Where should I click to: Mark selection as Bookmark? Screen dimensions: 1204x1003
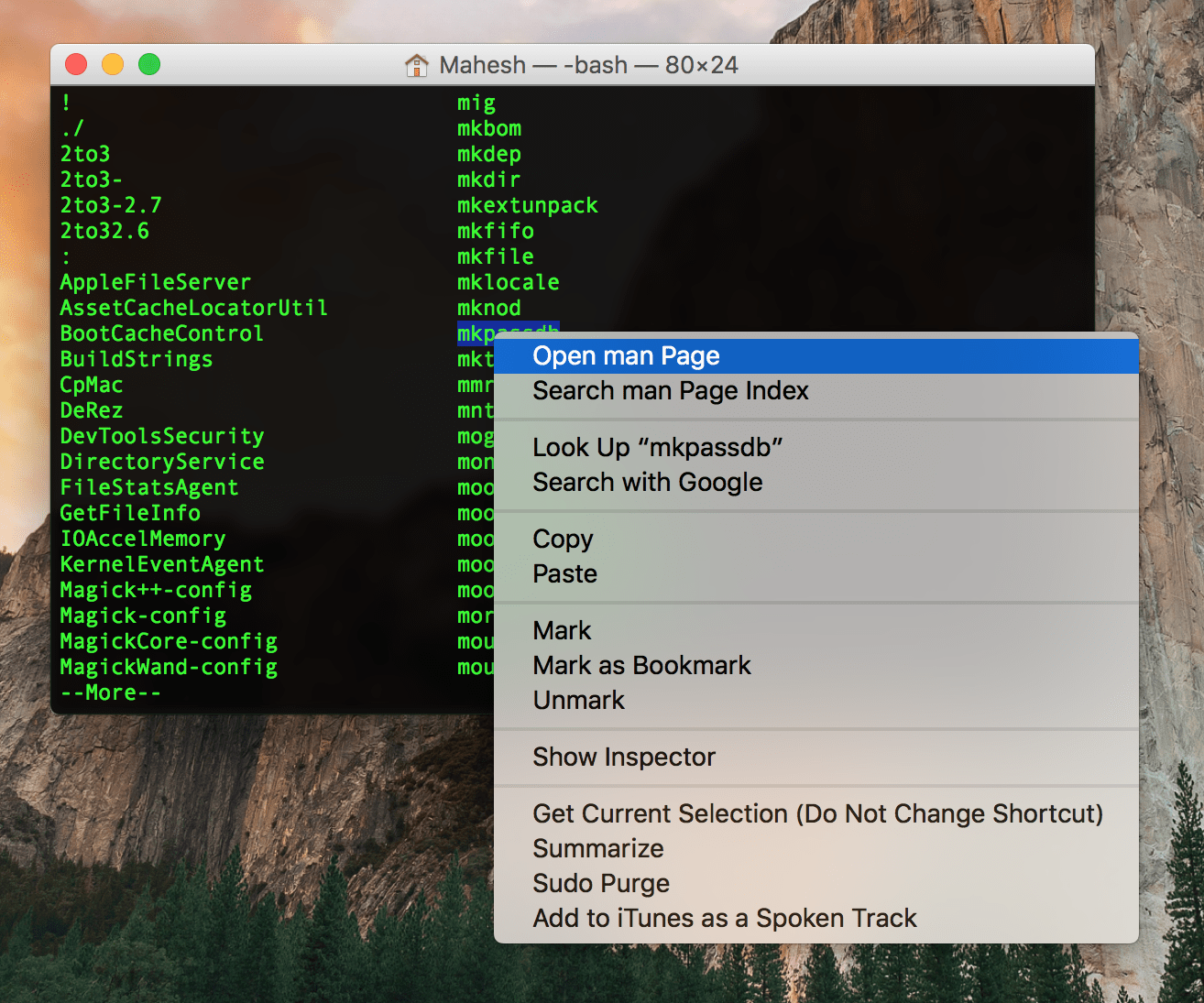click(x=641, y=665)
